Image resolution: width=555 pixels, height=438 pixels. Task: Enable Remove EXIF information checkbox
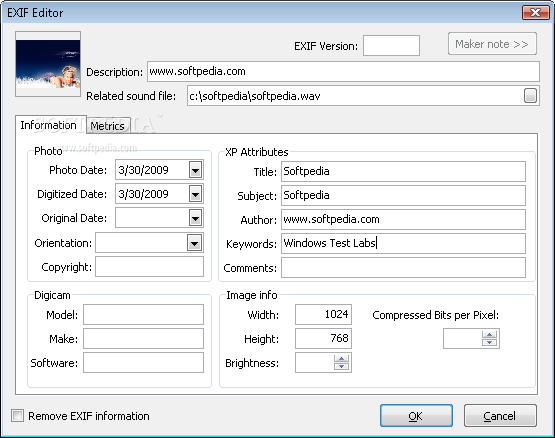click(x=17, y=415)
